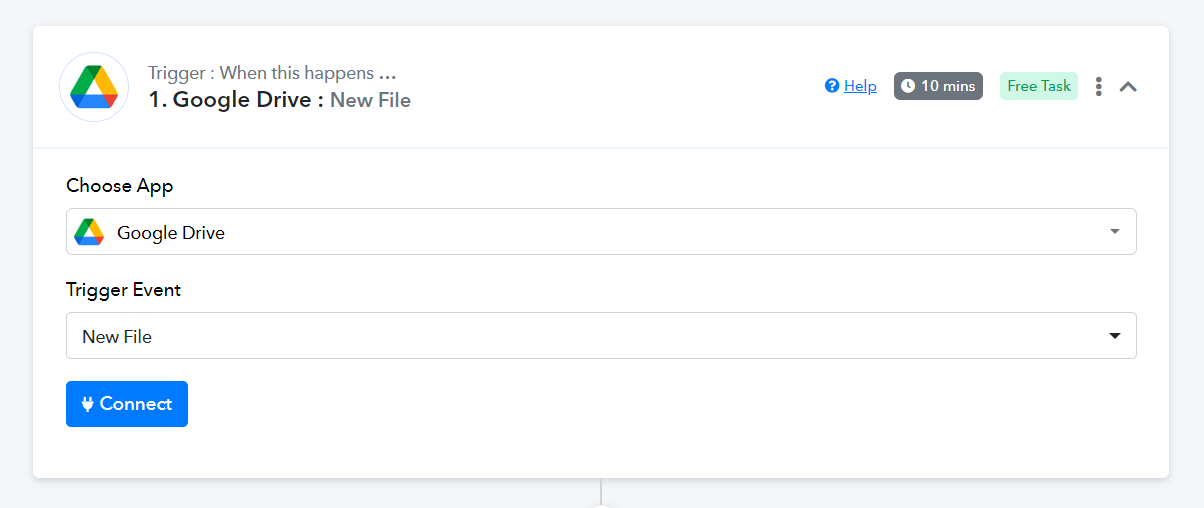Click the small Google Drive icon in Choose App field
This screenshot has height=508, width=1204.
click(x=89, y=232)
